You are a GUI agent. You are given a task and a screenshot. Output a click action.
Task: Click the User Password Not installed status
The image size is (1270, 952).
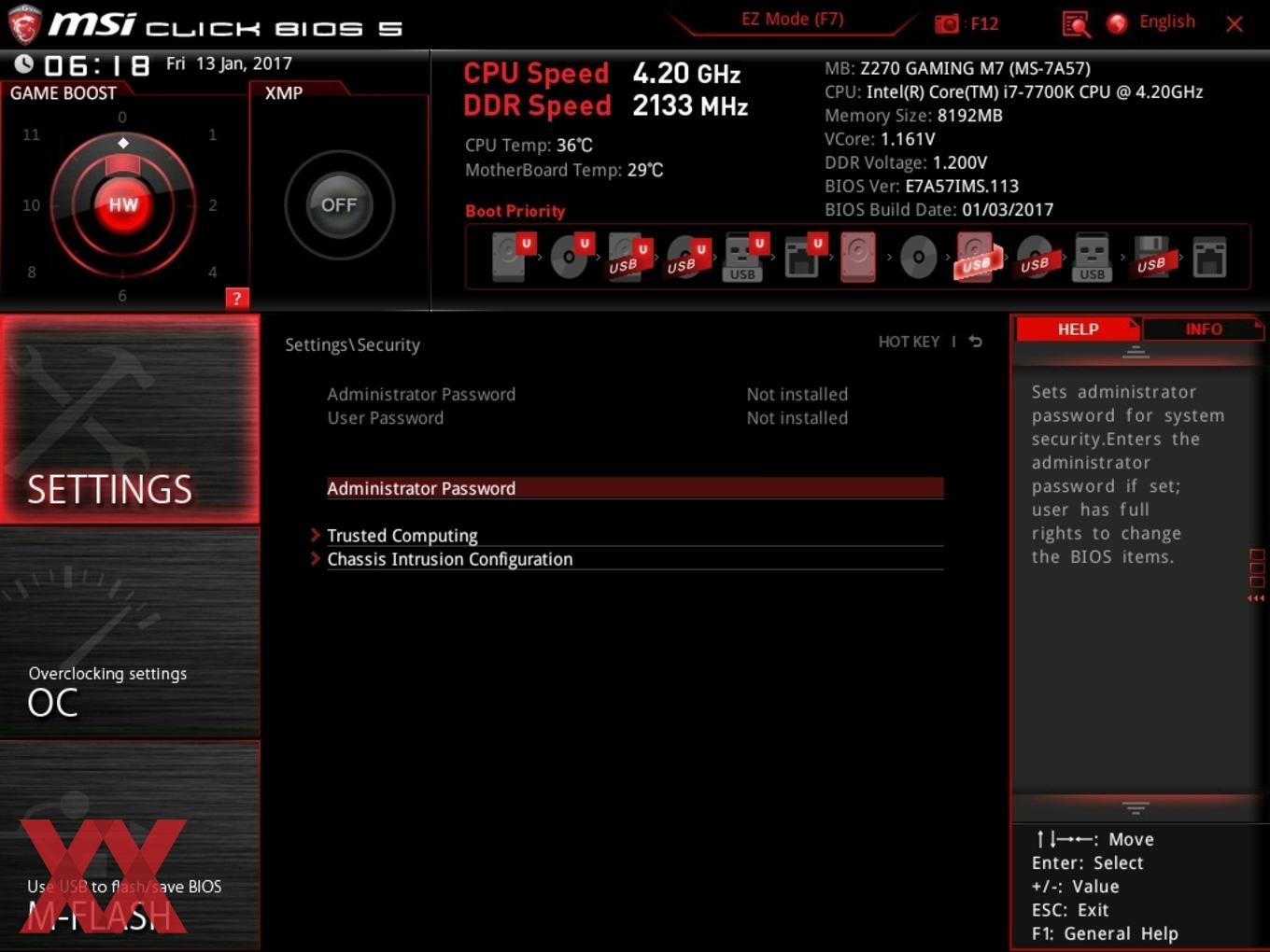pyautogui.click(x=797, y=418)
